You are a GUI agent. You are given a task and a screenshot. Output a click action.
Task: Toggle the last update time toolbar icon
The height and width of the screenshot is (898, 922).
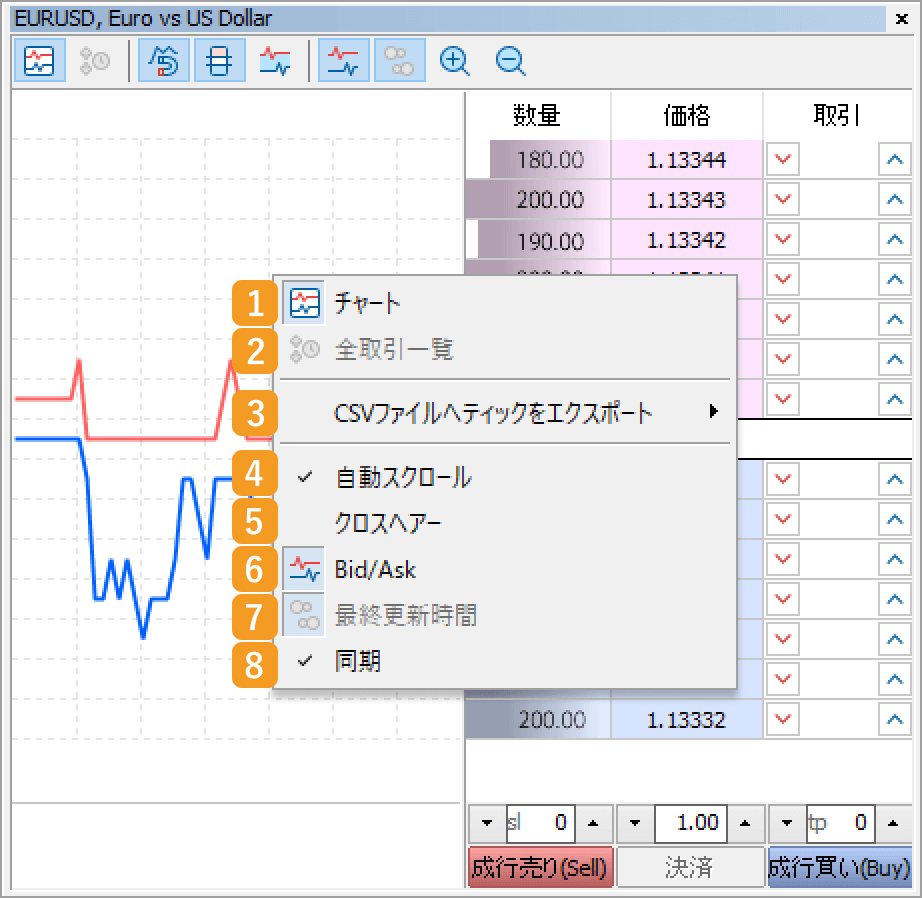coord(400,60)
